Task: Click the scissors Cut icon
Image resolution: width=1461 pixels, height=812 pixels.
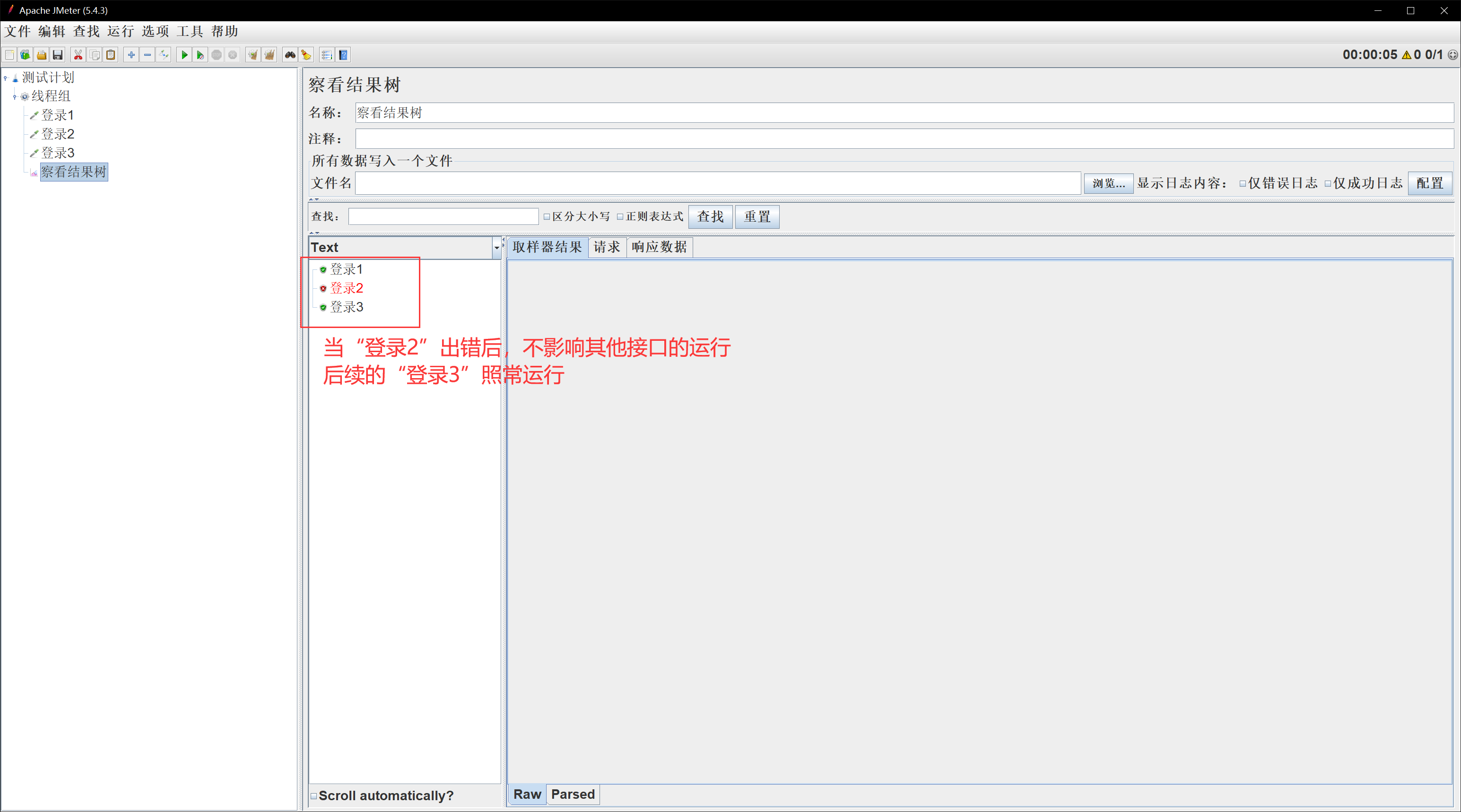Action: (x=78, y=55)
